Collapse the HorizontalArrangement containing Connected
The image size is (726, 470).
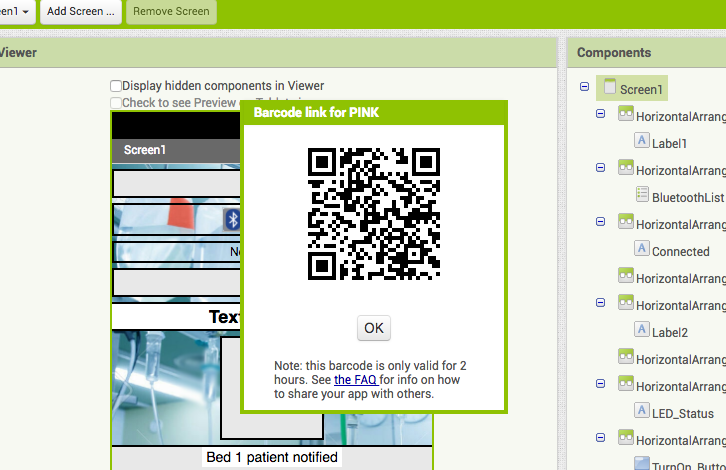pyautogui.click(x=601, y=221)
